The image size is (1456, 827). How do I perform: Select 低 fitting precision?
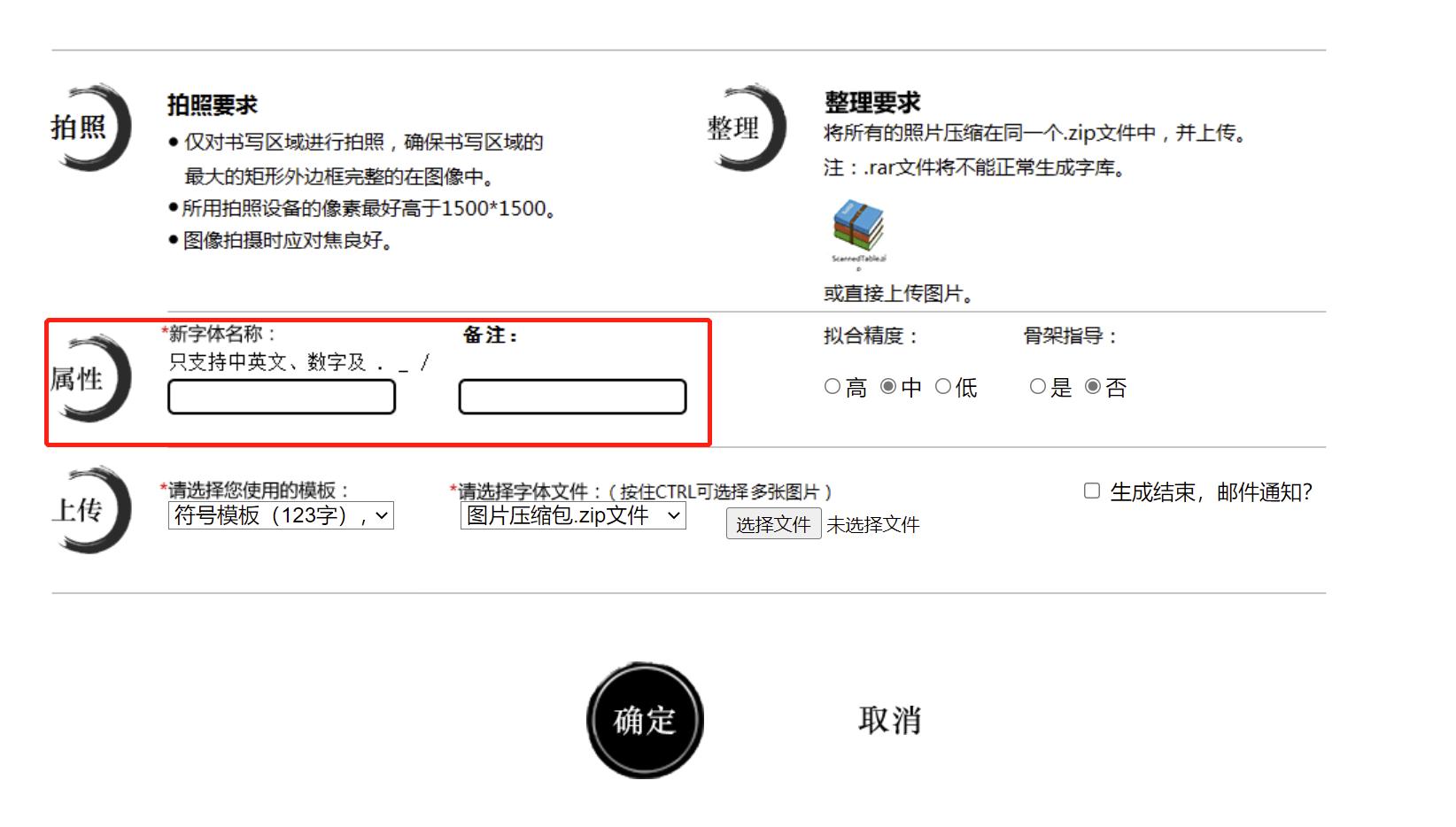pyautogui.click(x=944, y=386)
